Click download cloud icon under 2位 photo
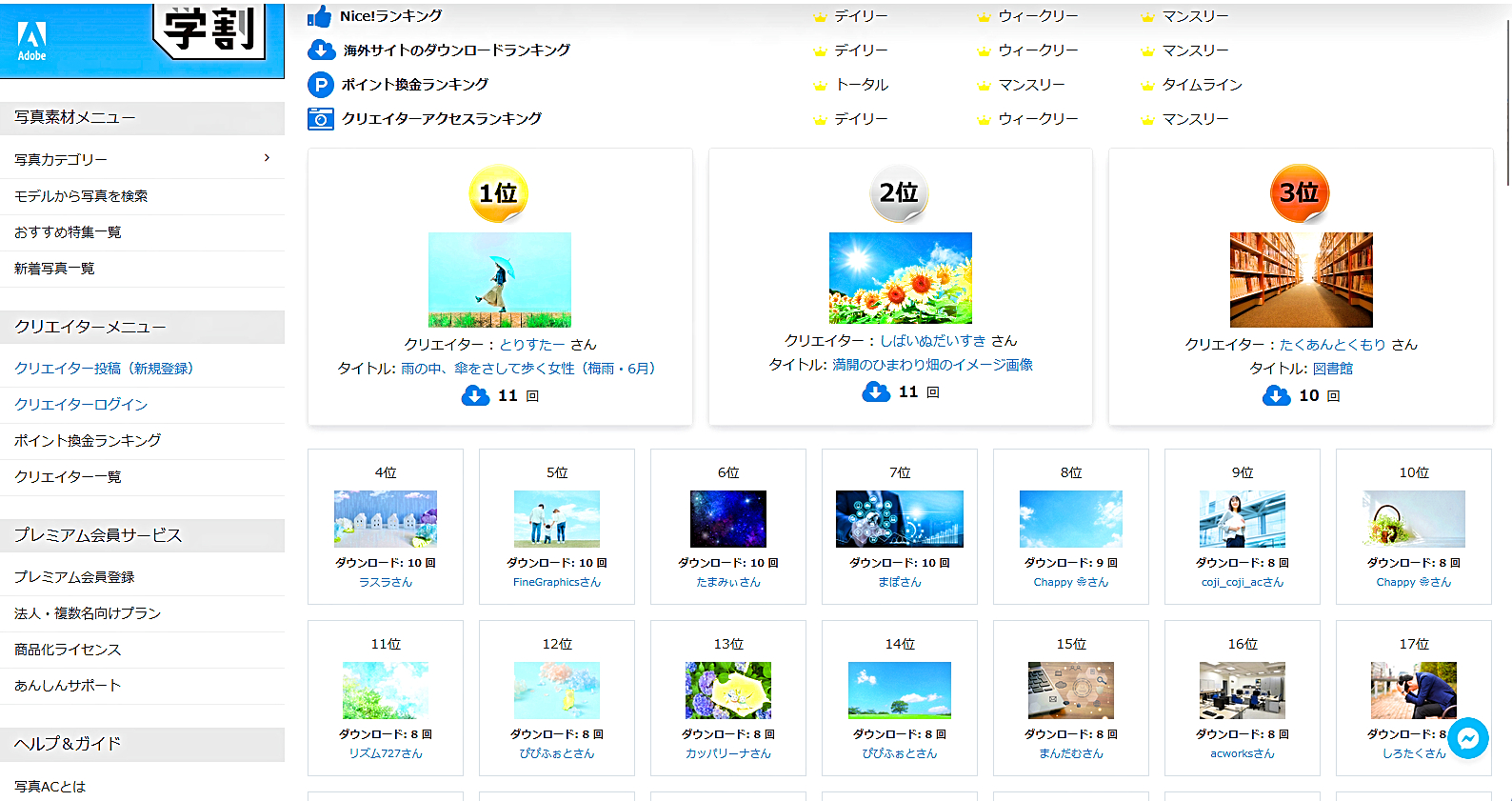This screenshot has height=801, width=1512. pyautogui.click(x=876, y=391)
